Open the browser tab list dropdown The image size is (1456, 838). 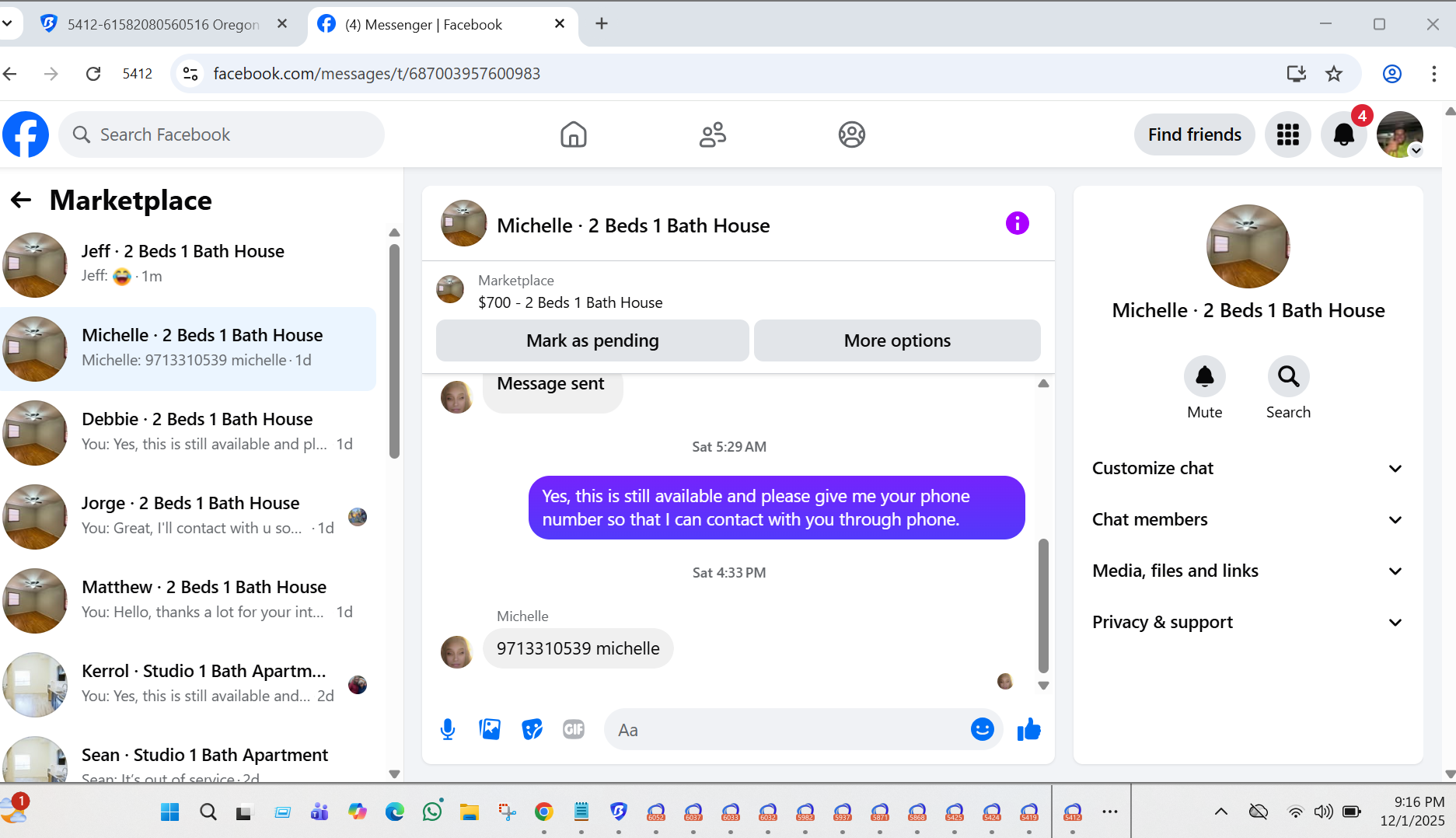point(7,23)
